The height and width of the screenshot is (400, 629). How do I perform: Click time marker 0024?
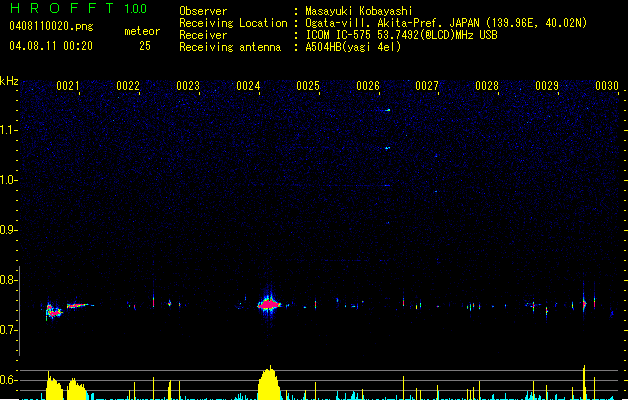point(248,86)
